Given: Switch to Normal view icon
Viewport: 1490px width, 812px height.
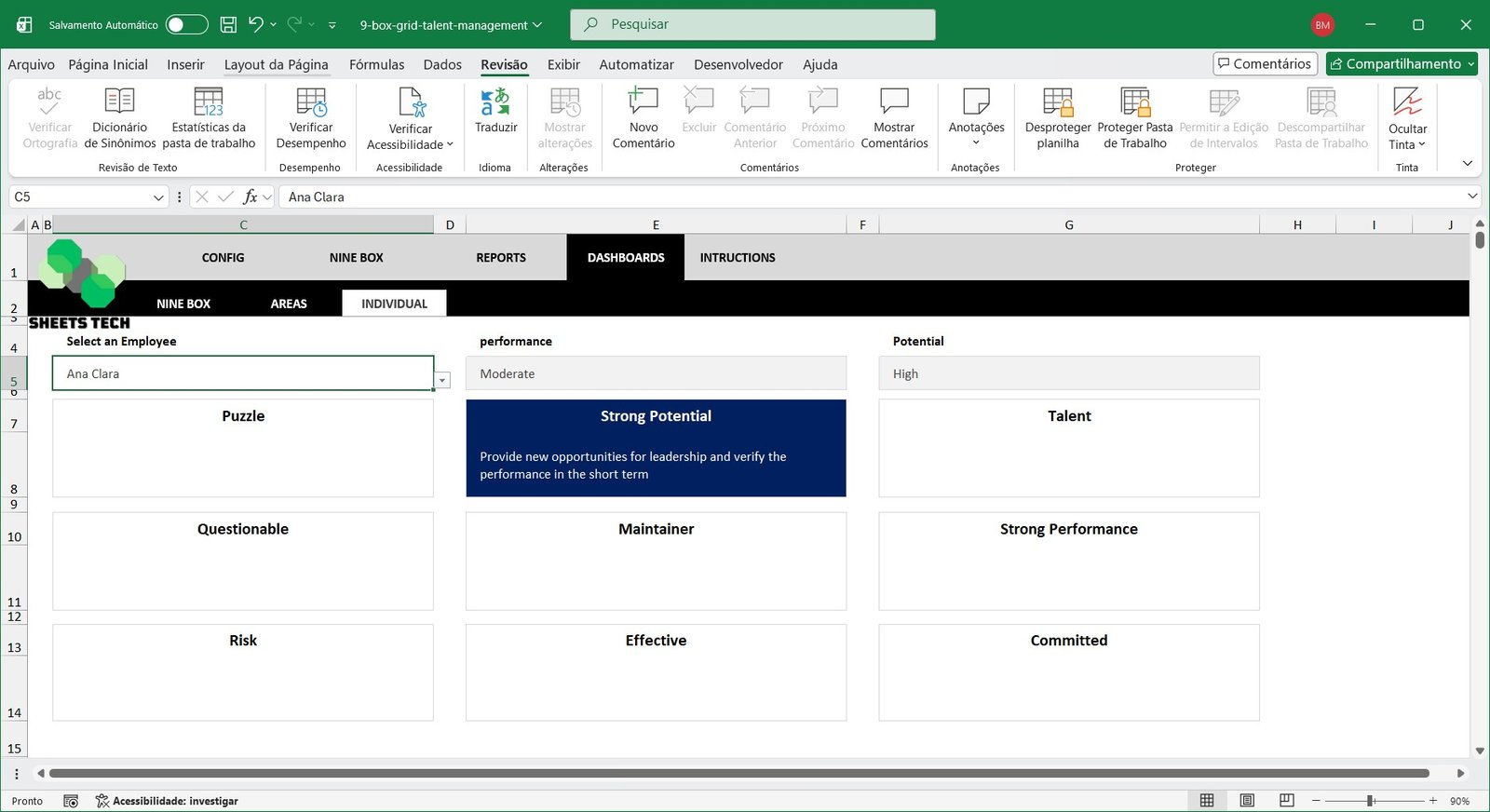Looking at the screenshot, I should [1207, 801].
